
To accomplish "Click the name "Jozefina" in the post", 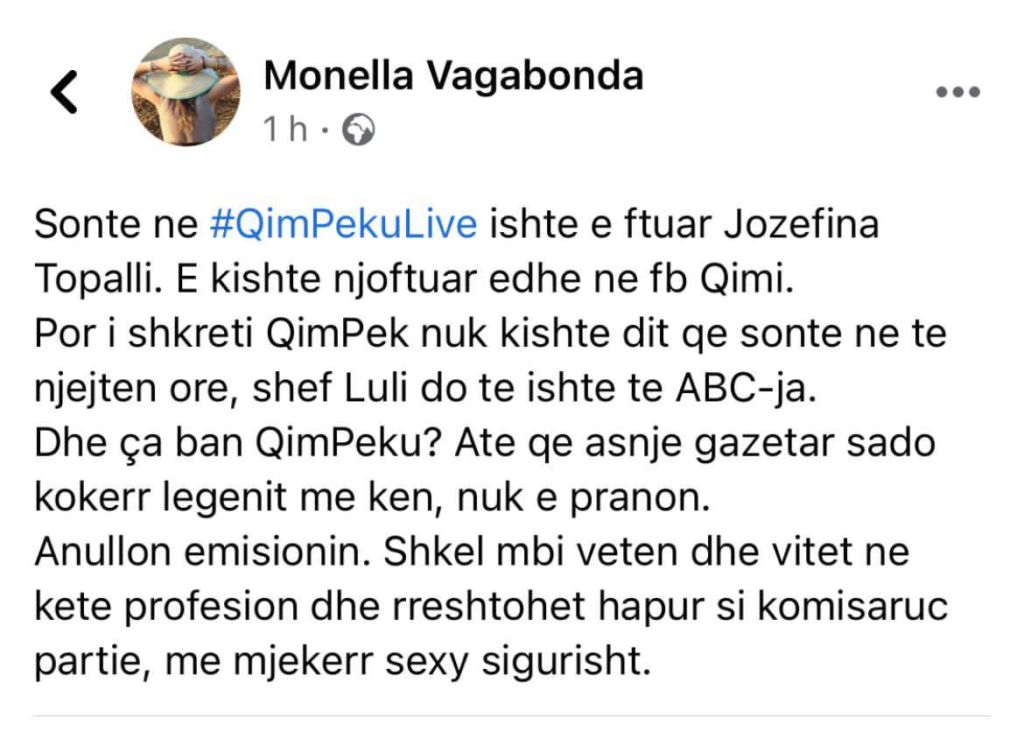I will coord(788,224).
